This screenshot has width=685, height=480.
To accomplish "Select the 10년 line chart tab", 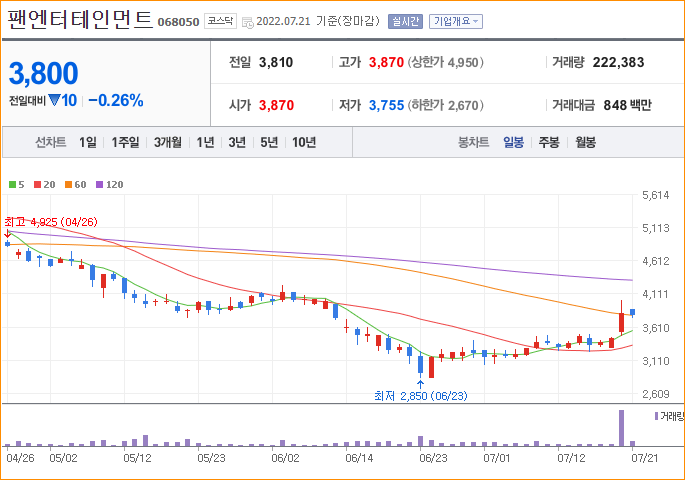I will [304, 142].
